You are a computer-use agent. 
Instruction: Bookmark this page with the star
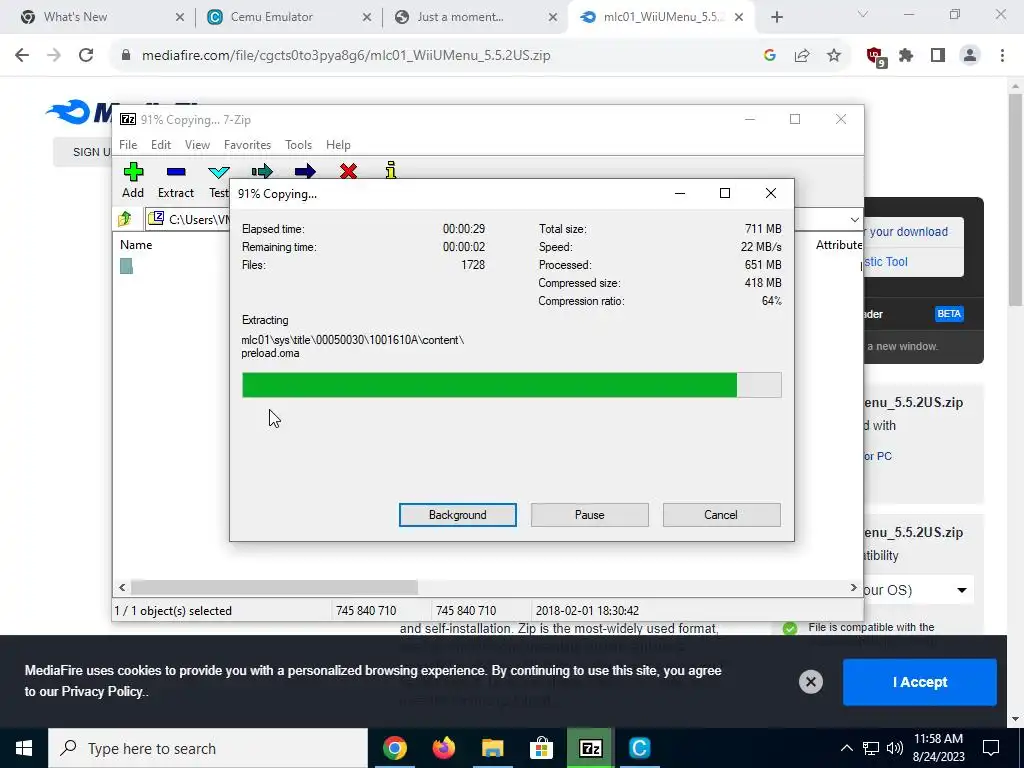coord(834,56)
